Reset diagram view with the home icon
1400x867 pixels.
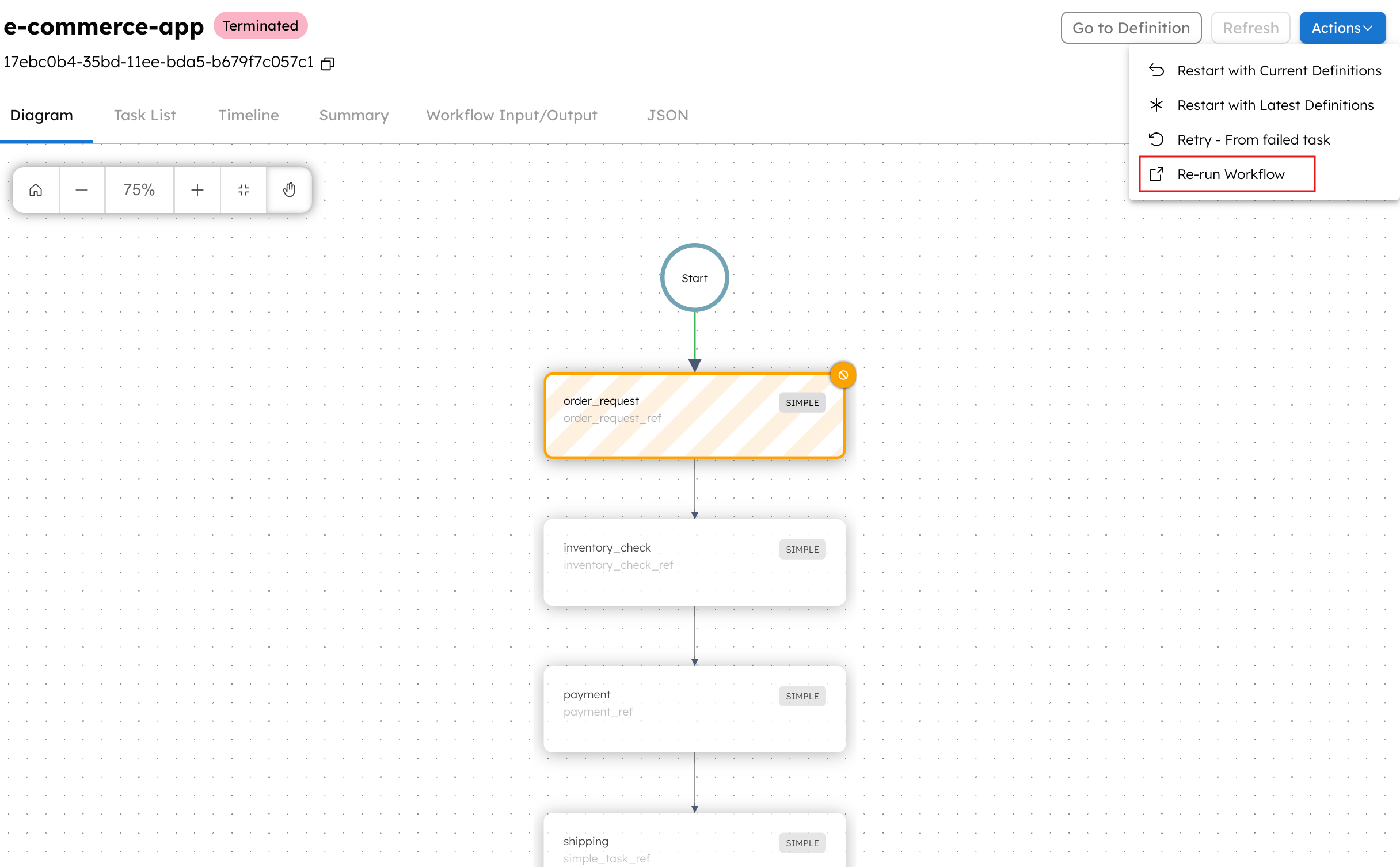[36, 190]
